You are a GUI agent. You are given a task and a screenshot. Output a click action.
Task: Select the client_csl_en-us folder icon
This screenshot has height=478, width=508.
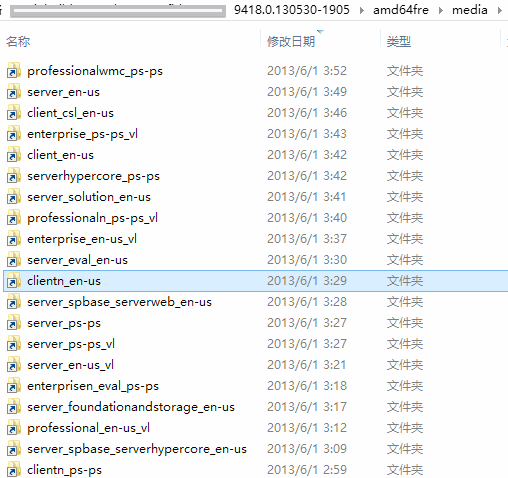pyautogui.click(x=14, y=113)
